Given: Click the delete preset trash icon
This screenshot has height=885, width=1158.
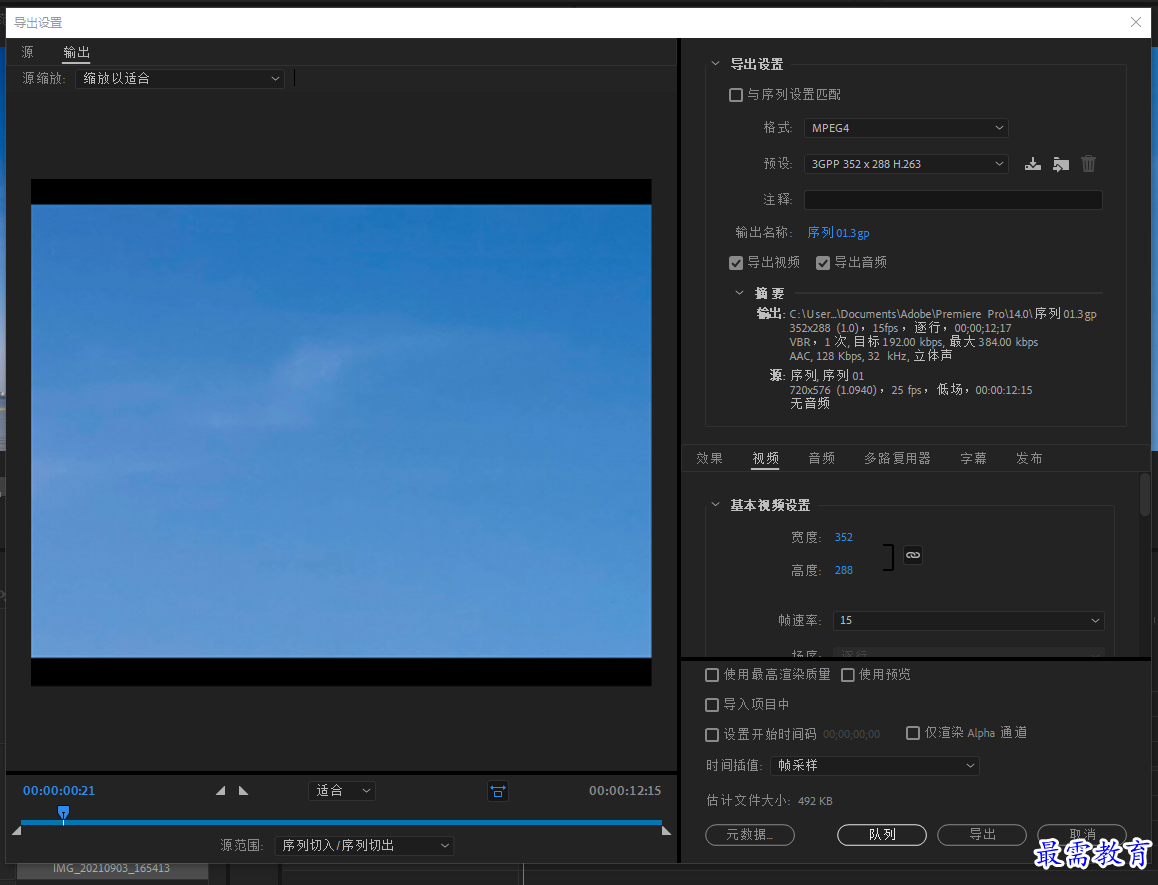Looking at the screenshot, I should coord(1089,164).
